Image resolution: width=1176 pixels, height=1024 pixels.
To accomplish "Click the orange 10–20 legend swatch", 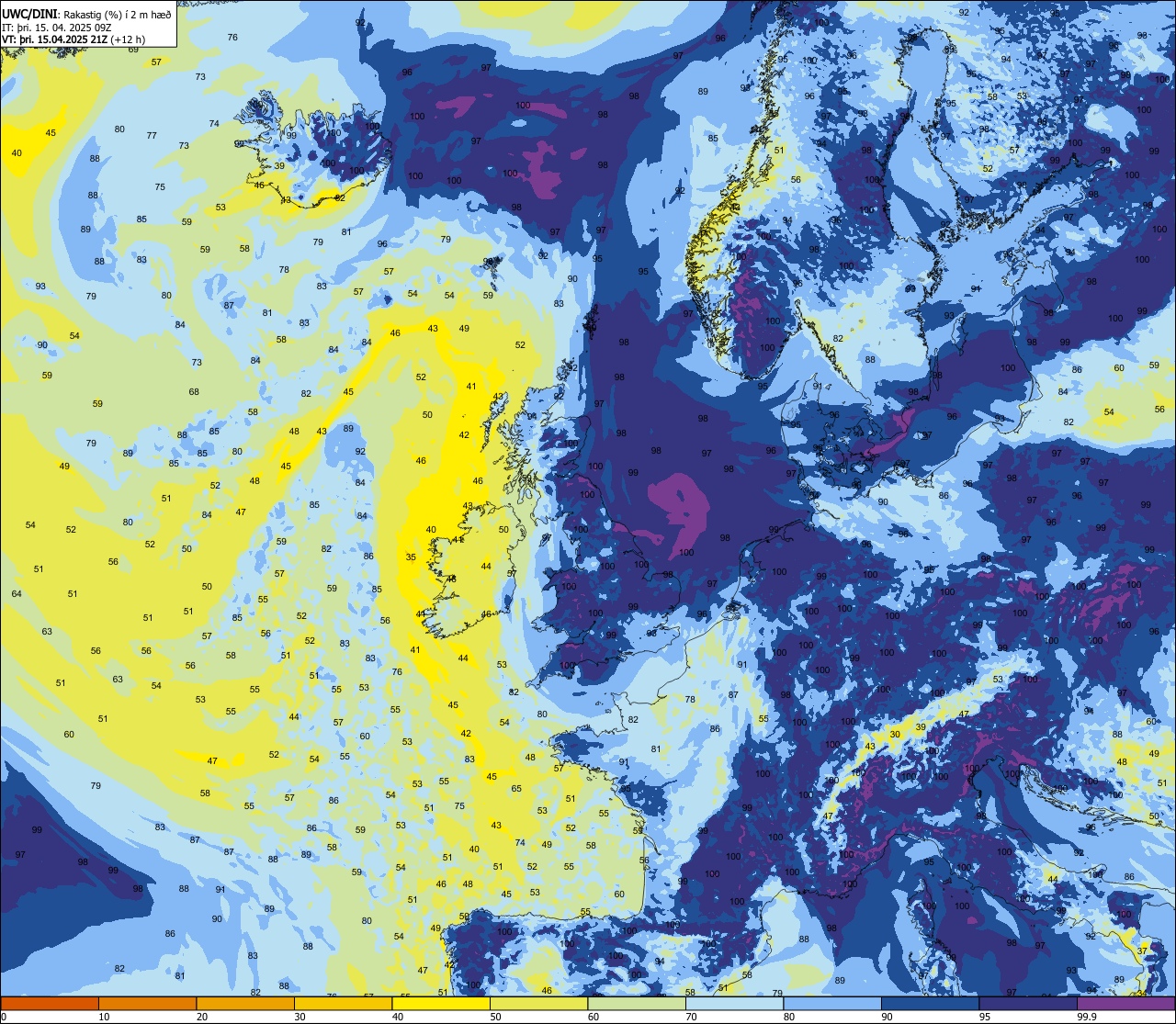I will (x=147, y=1003).
